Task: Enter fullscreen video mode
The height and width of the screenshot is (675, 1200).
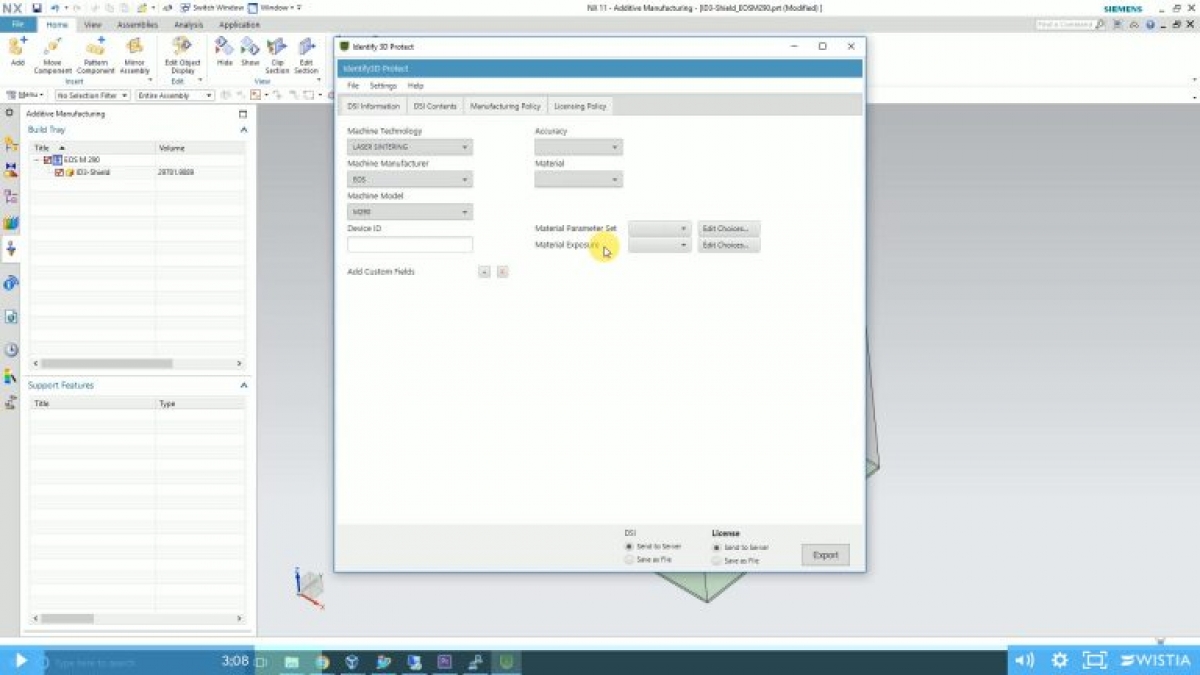Action: click(1095, 660)
